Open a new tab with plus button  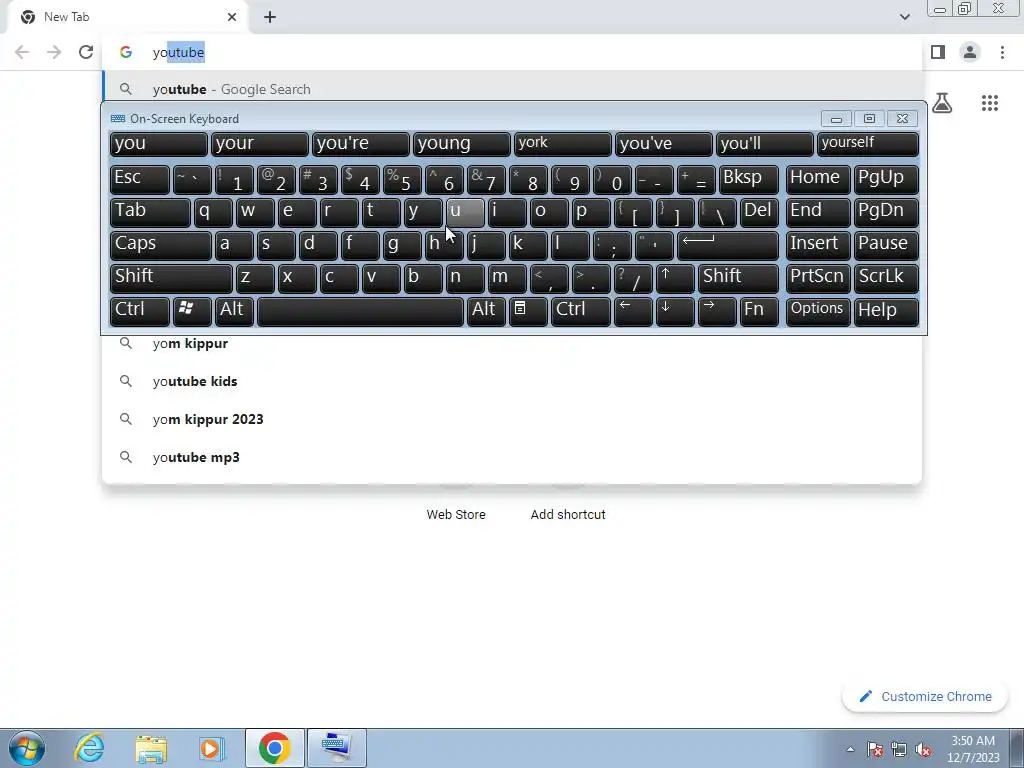[x=270, y=17]
